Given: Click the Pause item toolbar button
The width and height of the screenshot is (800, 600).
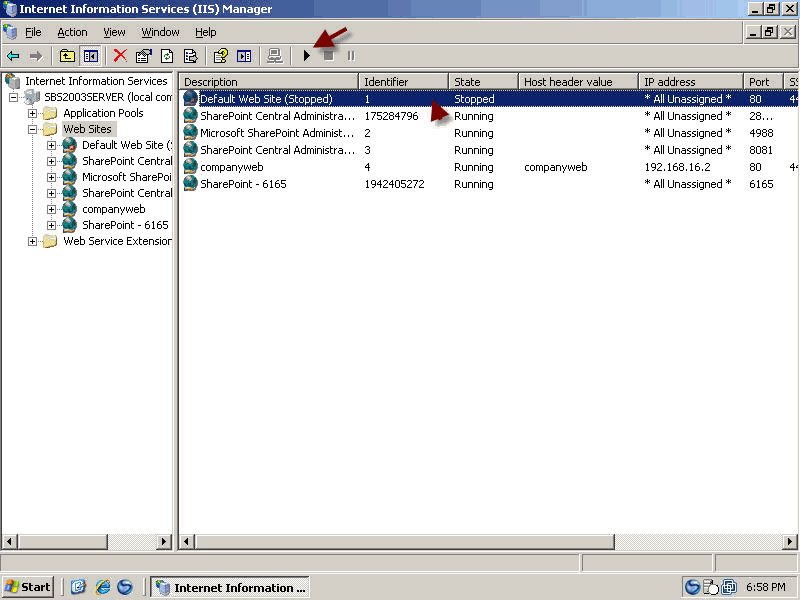Looking at the screenshot, I should tap(351, 56).
